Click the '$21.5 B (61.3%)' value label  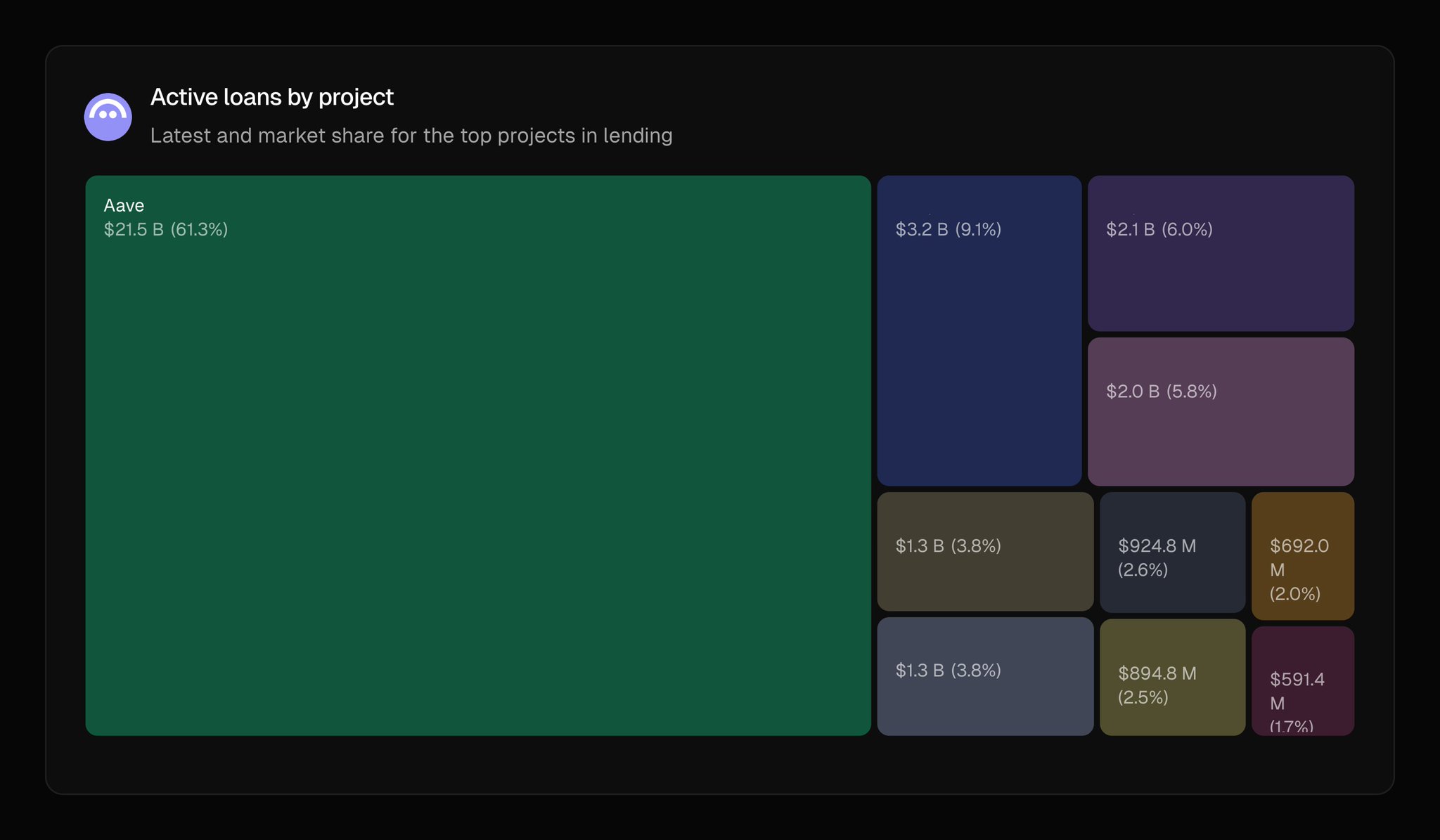(166, 229)
